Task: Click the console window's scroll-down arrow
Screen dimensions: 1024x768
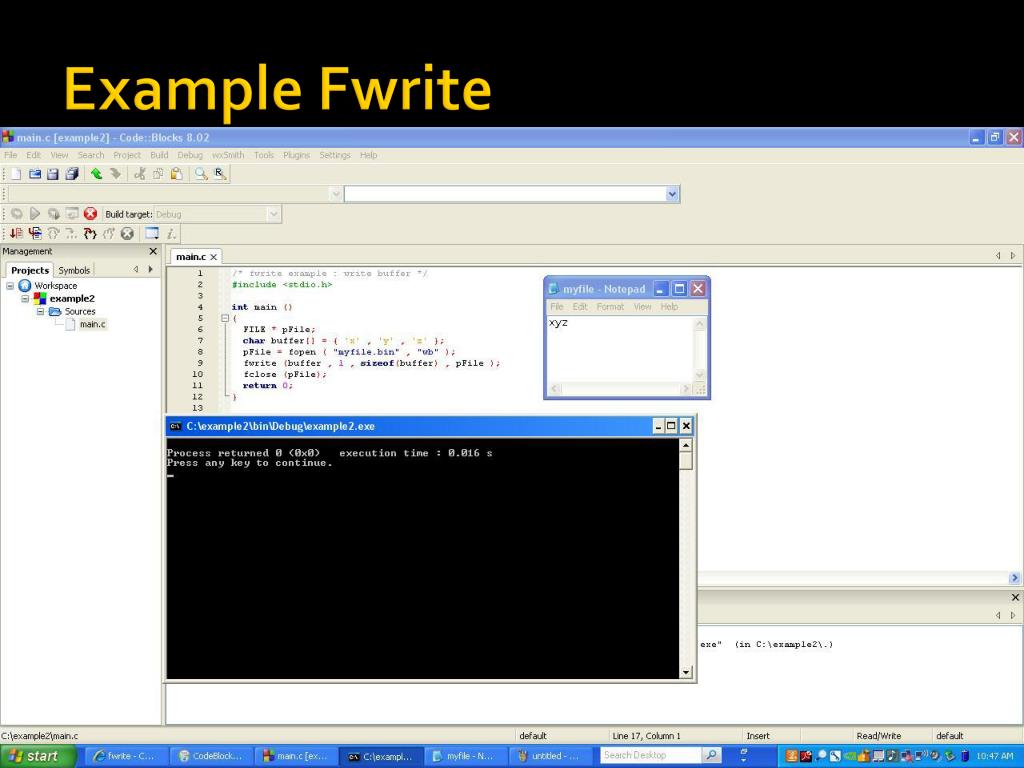Action: (685, 673)
